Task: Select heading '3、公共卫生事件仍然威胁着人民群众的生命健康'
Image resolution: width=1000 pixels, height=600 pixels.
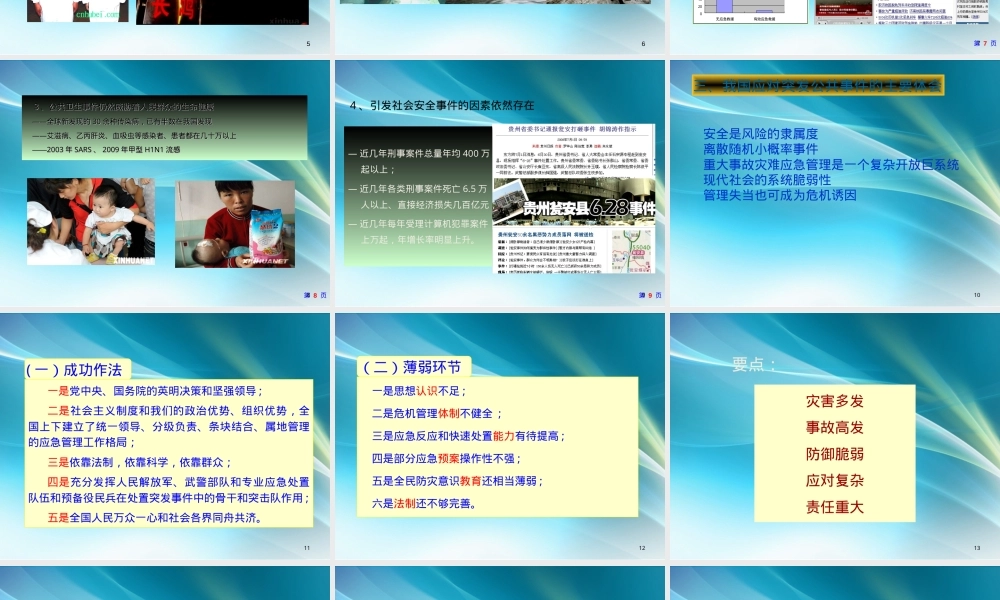Action: [124, 107]
